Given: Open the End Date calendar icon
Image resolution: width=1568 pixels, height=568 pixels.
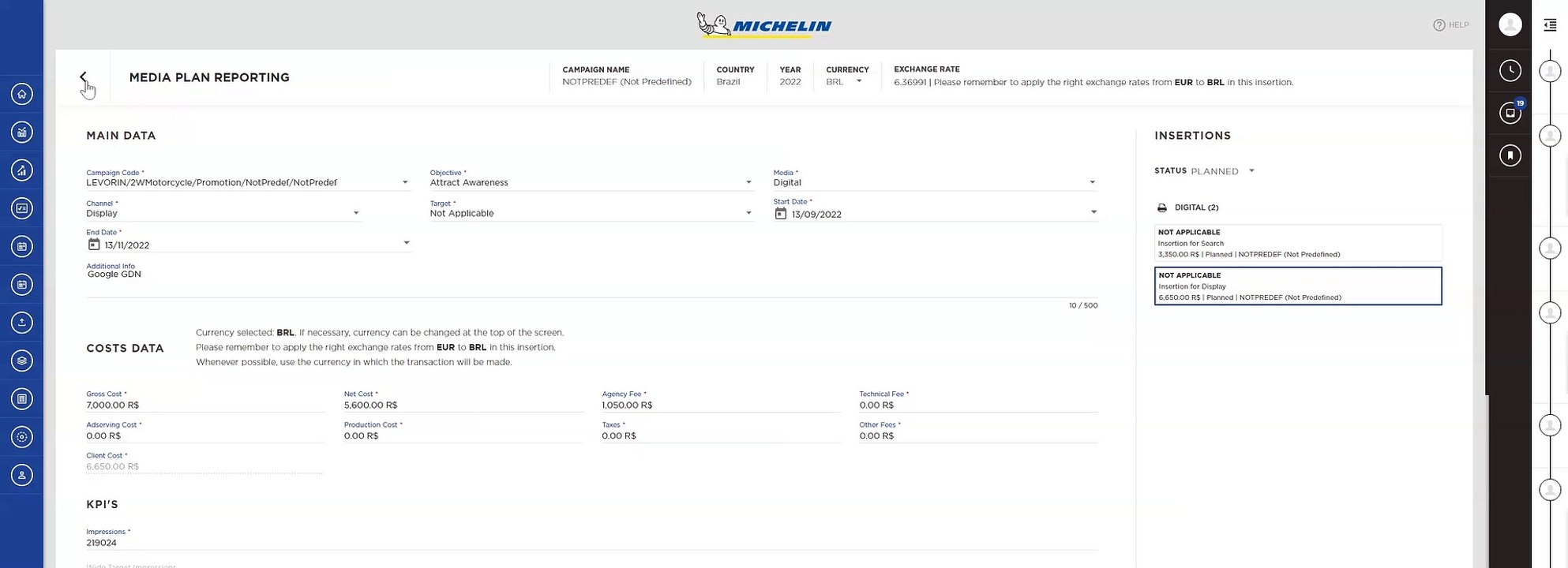Looking at the screenshot, I should [93, 245].
